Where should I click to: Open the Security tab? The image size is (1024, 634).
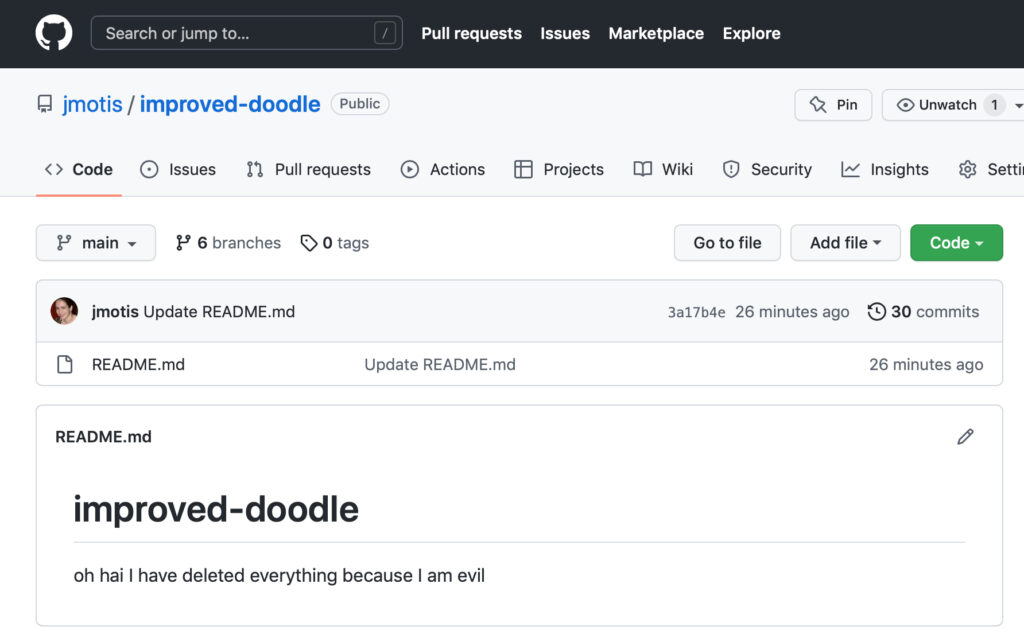(767, 170)
